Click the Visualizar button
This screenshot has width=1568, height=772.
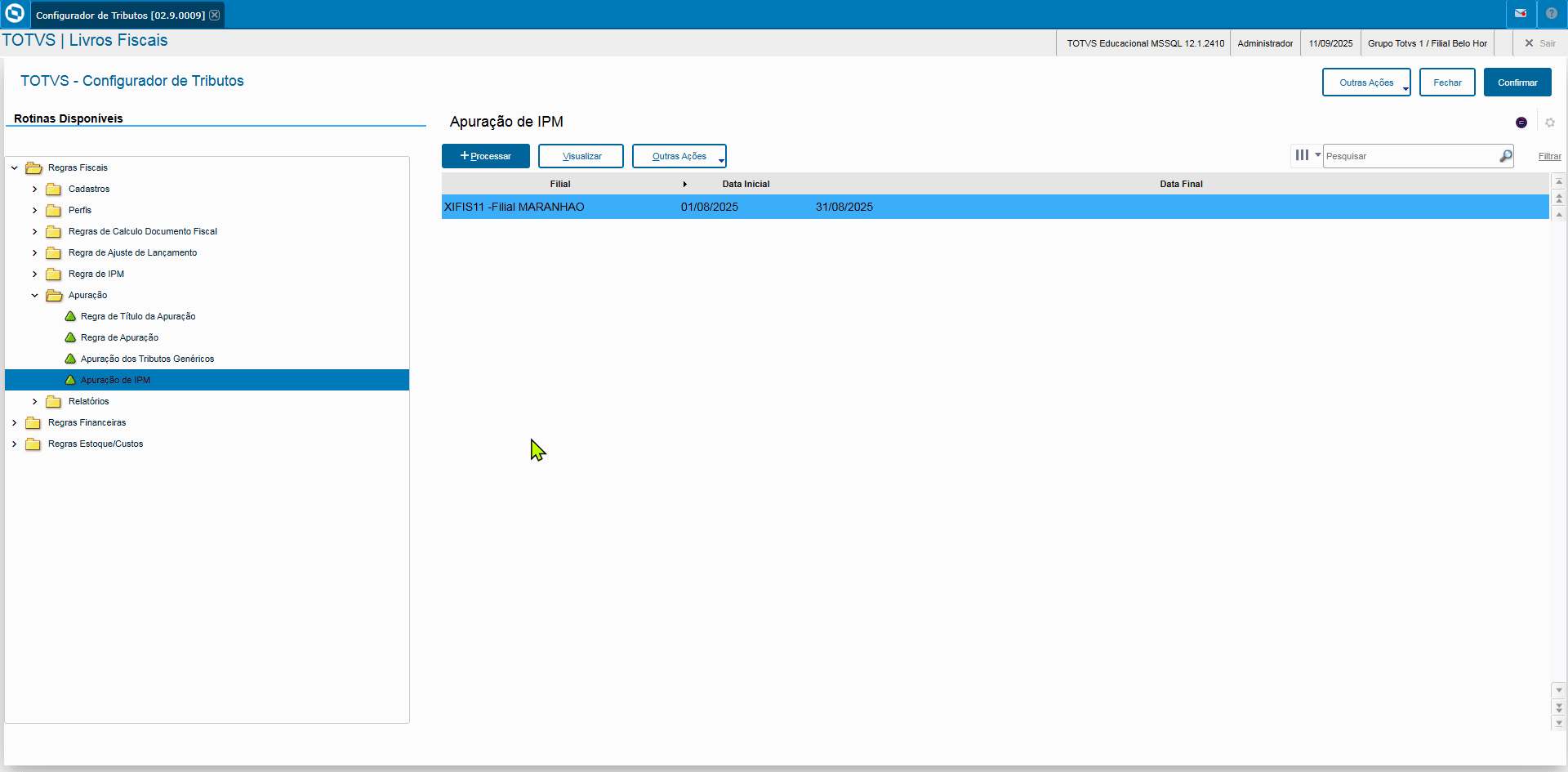pyautogui.click(x=581, y=156)
